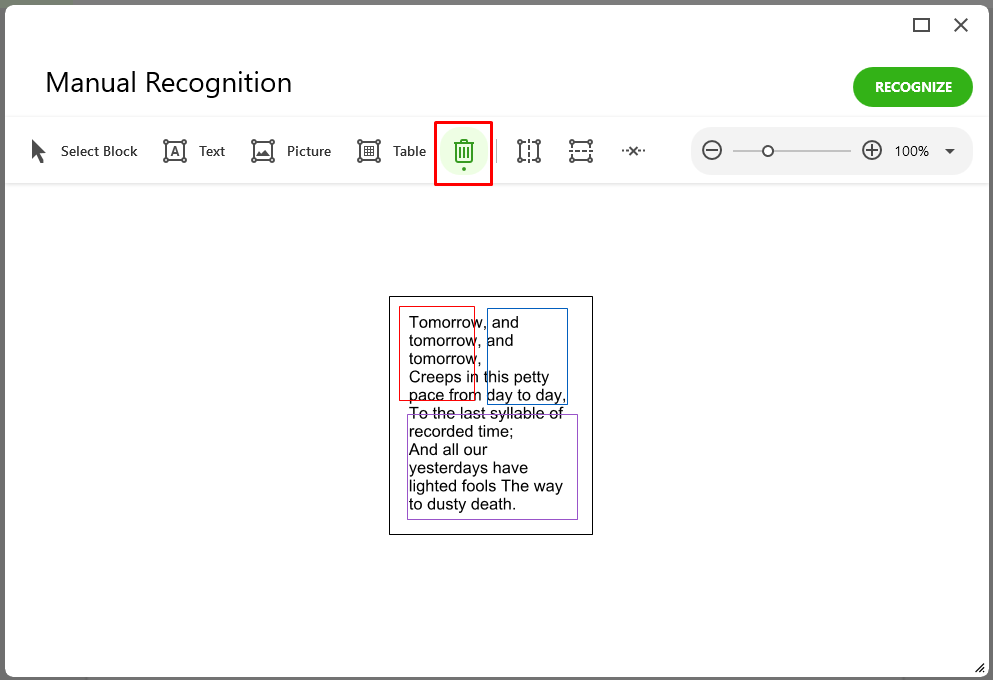Image resolution: width=993 pixels, height=680 pixels.
Task: Close the Manual Recognition window
Action: coord(961,25)
